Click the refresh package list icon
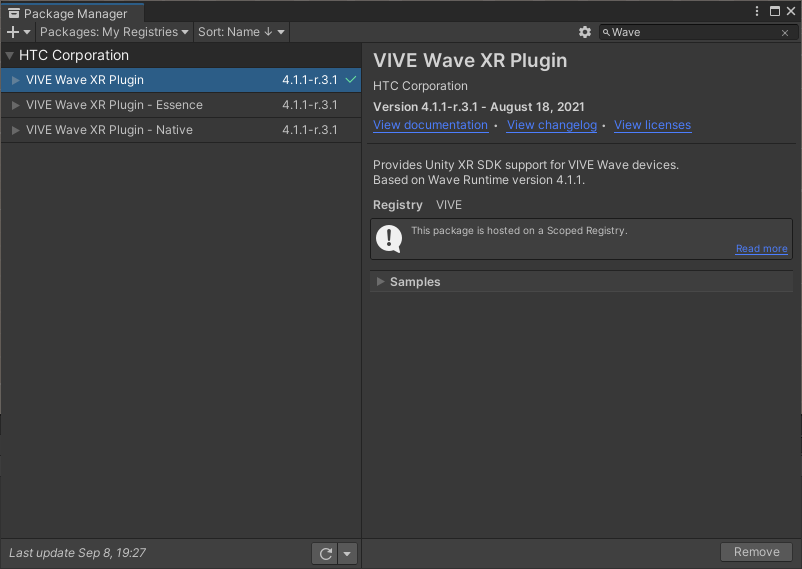Image resolution: width=802 pixels, height=569 pixels. coord(324,553)
